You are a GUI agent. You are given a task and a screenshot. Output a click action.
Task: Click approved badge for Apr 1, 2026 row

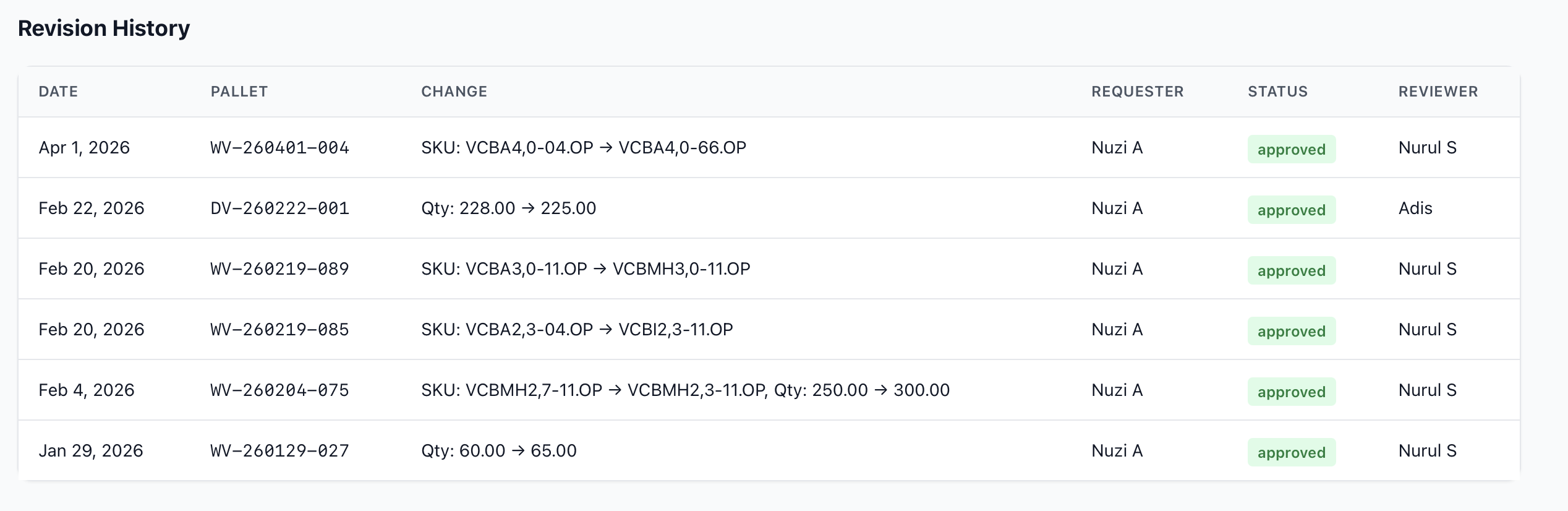(1292, 149)
